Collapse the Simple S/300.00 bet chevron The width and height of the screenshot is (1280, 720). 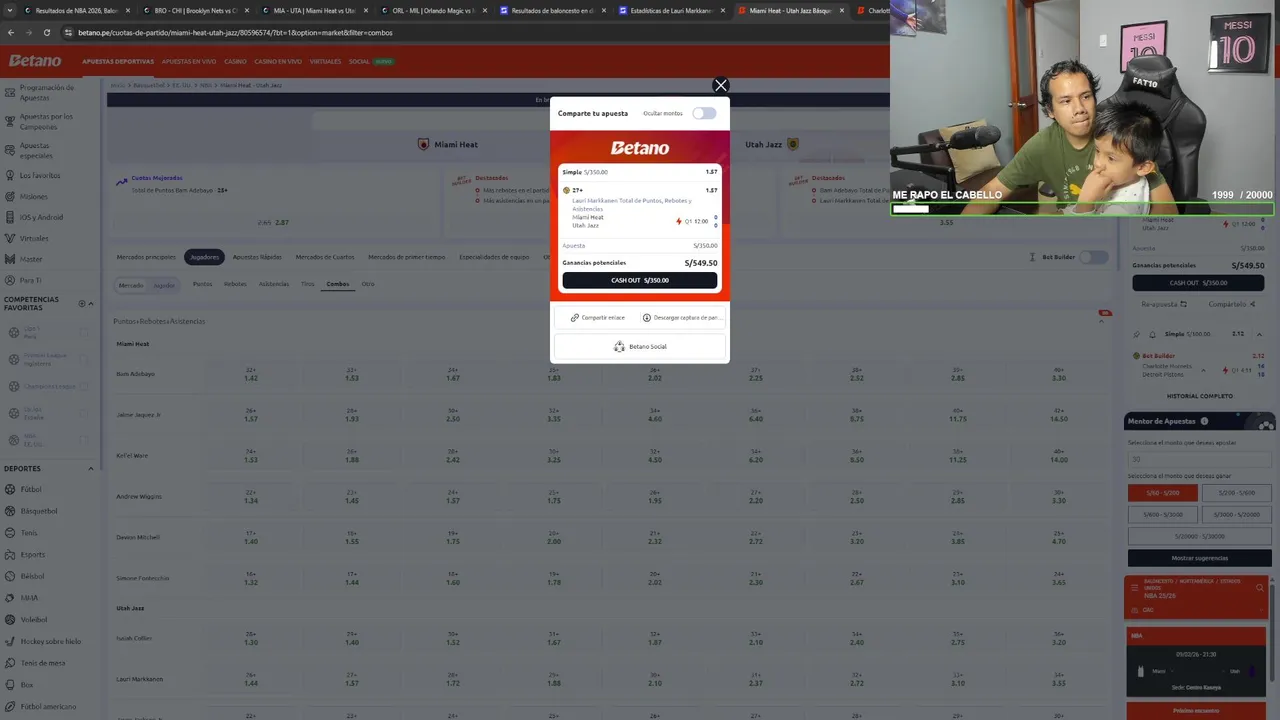click(x=1259, y=334)
